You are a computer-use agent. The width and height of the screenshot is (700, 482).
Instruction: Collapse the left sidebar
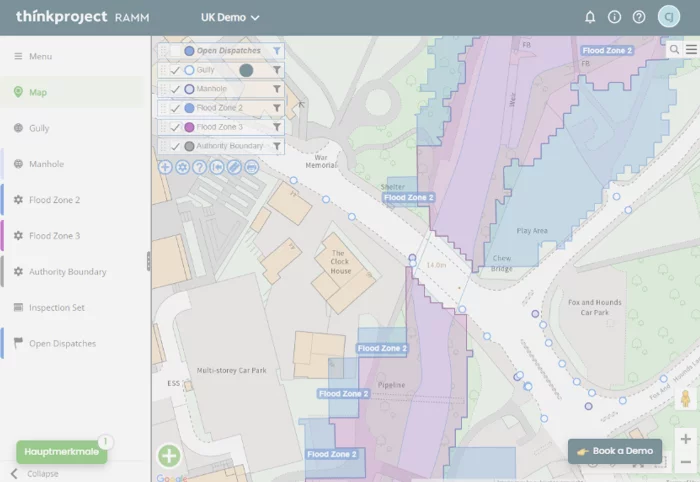[35, 473]
